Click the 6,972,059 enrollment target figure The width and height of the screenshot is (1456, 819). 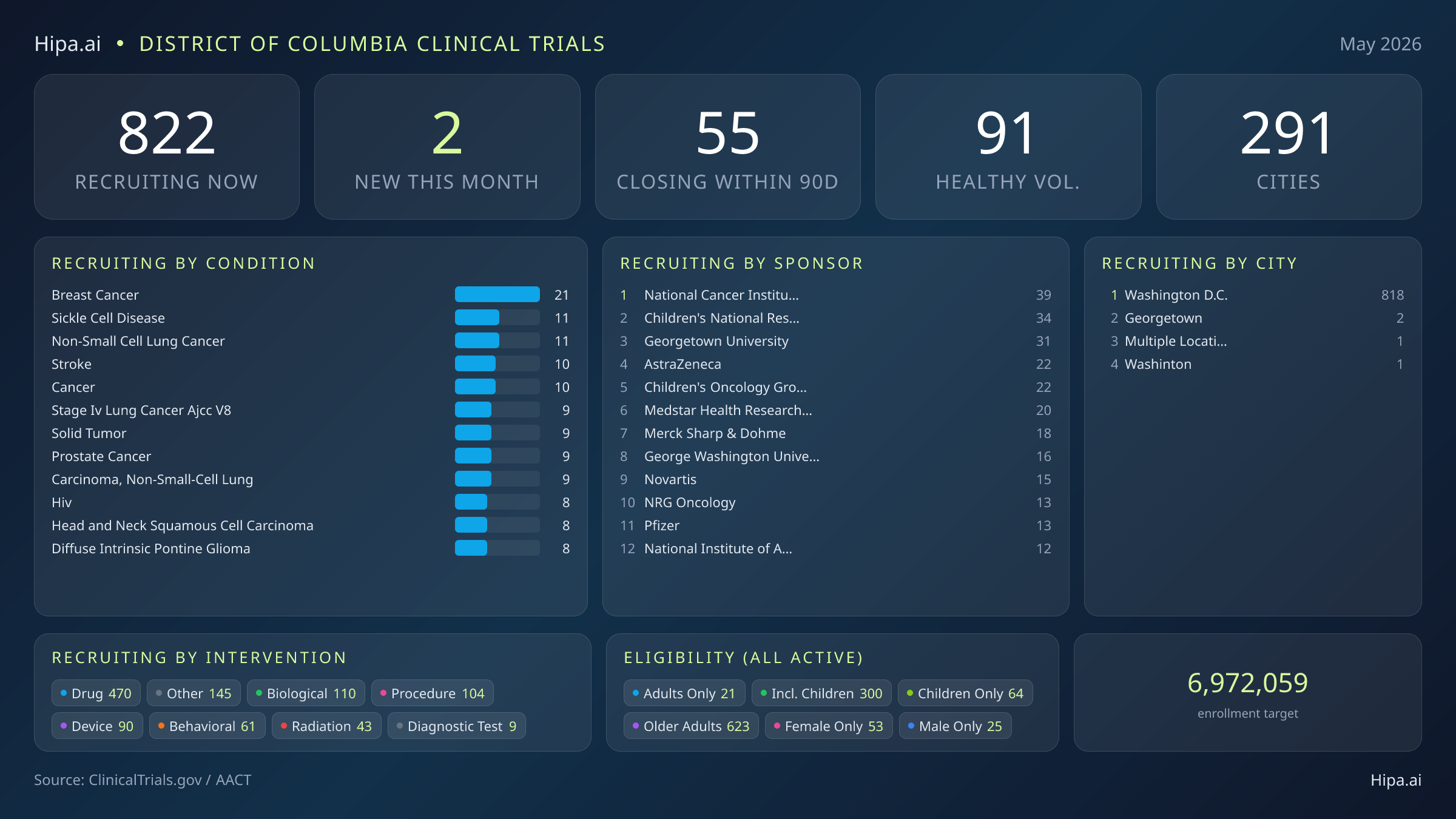[x=1247, y=683]
